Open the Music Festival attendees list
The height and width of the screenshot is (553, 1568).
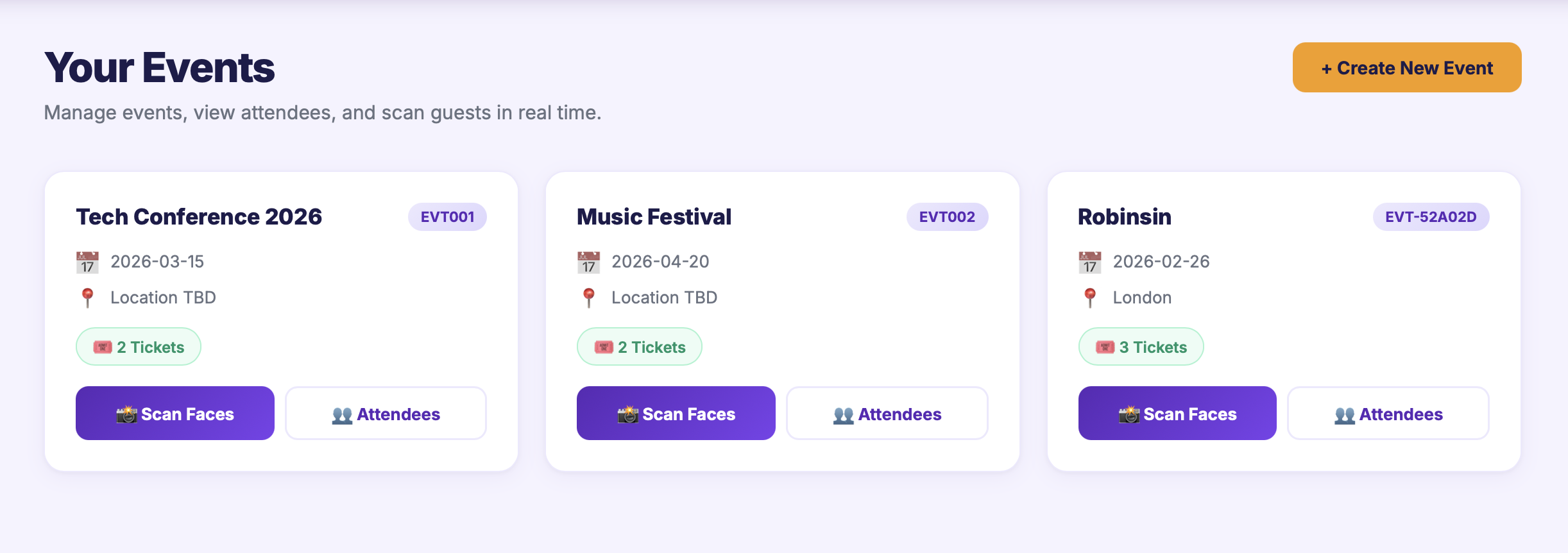(x=887, y=413)
